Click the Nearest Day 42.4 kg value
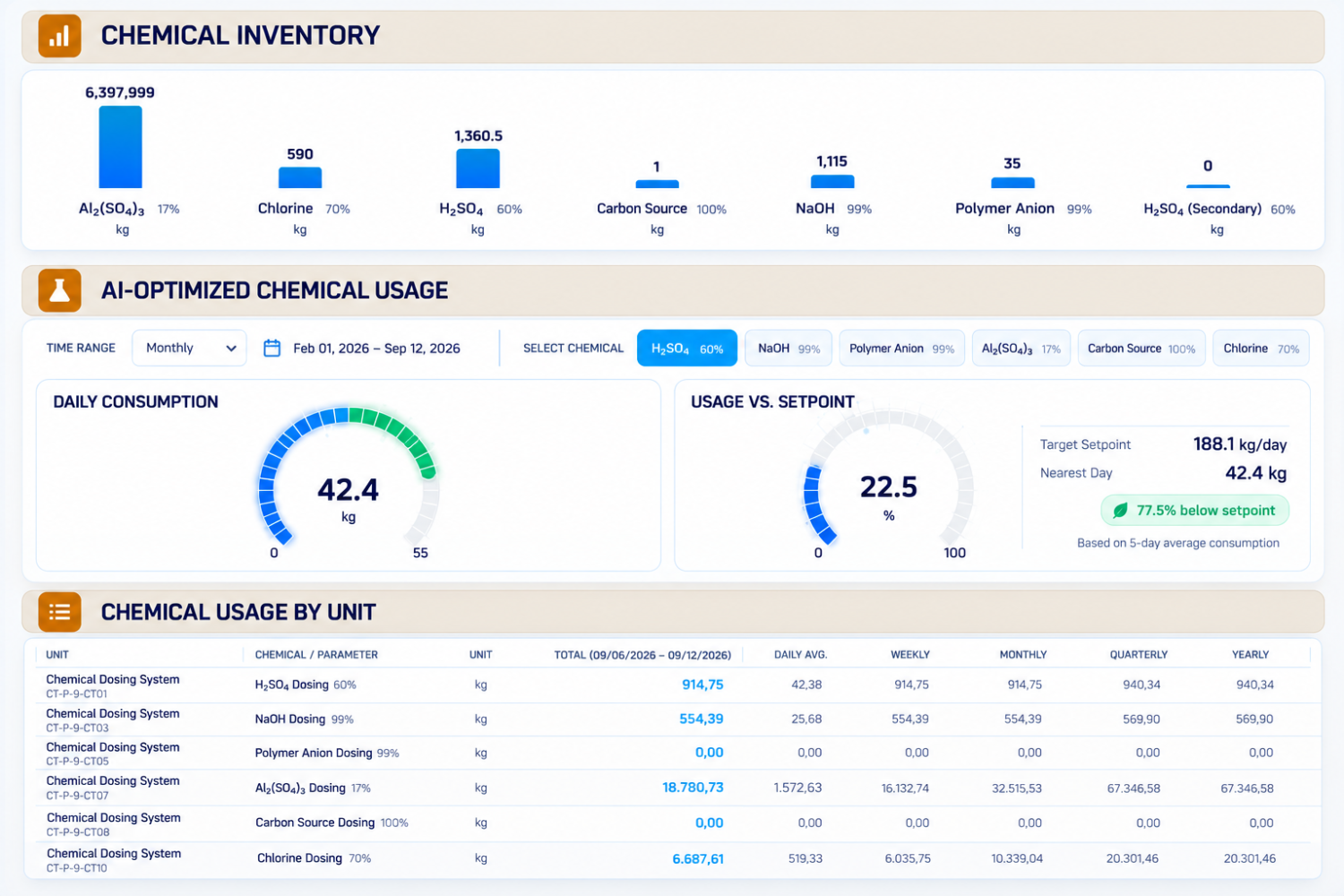This screenshot has width=1344, height=896. point(1256,473)
